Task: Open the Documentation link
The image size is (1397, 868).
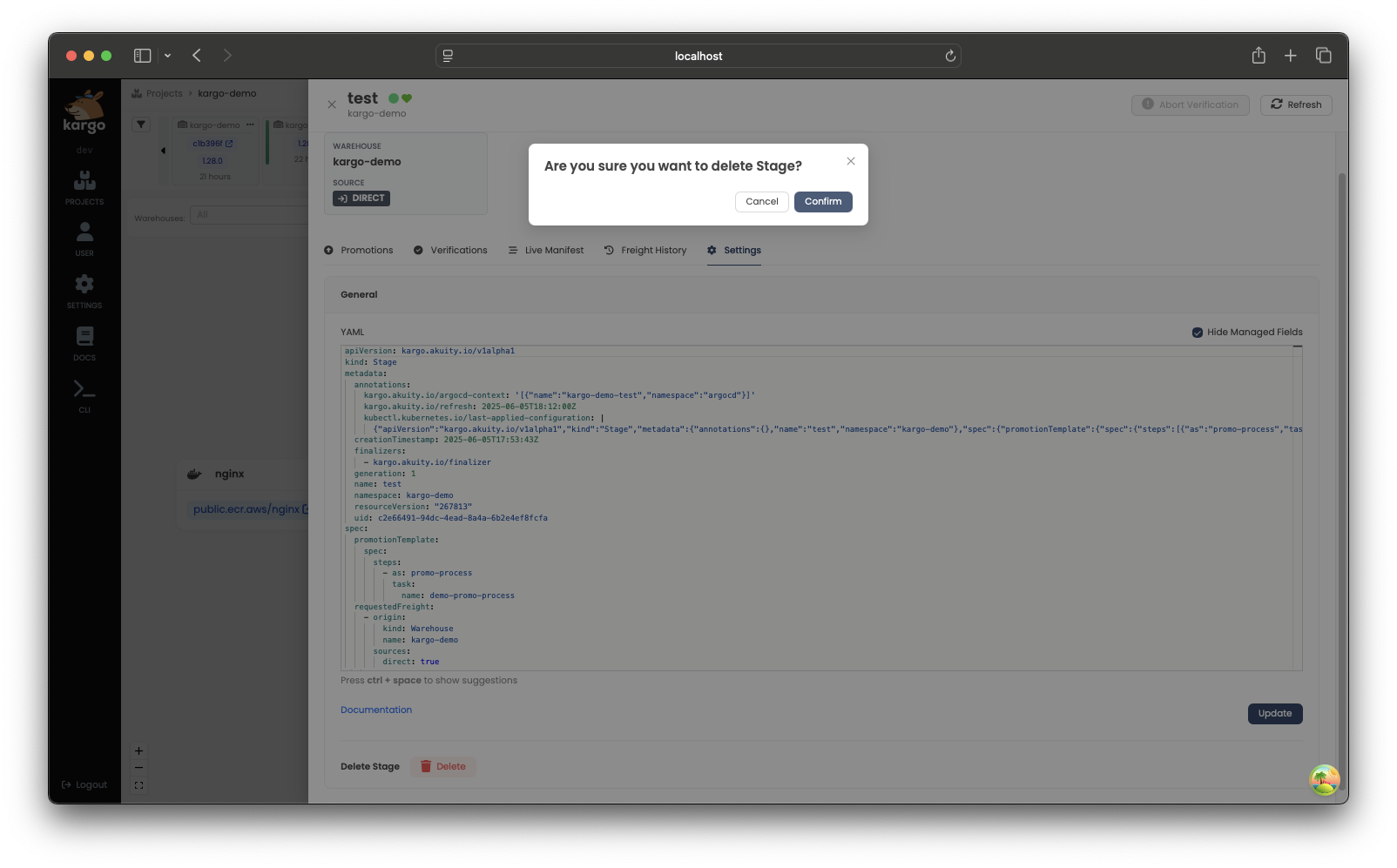Action: 376,710
